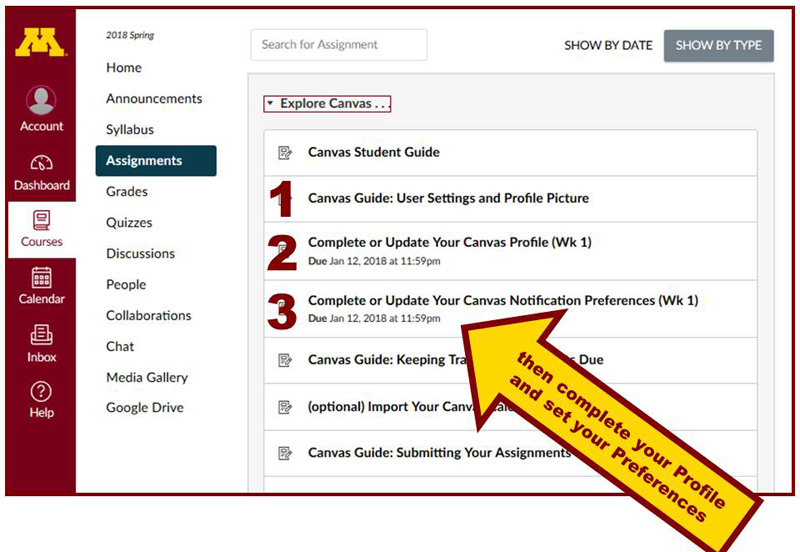Image resolution: width=800 pixels, height=552 pixels.
Task: Open People in course navigation
Action: (126, 285)
